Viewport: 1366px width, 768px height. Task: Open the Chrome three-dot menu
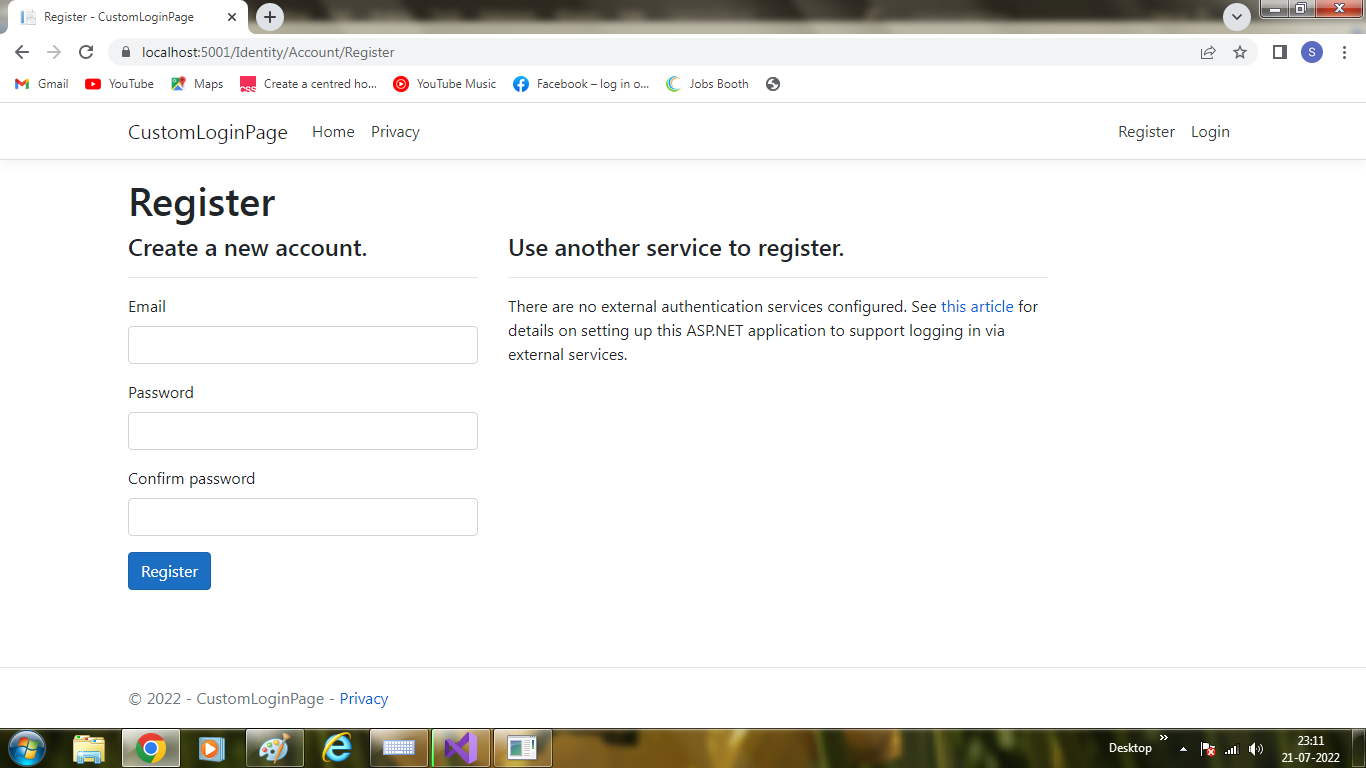1344,52
